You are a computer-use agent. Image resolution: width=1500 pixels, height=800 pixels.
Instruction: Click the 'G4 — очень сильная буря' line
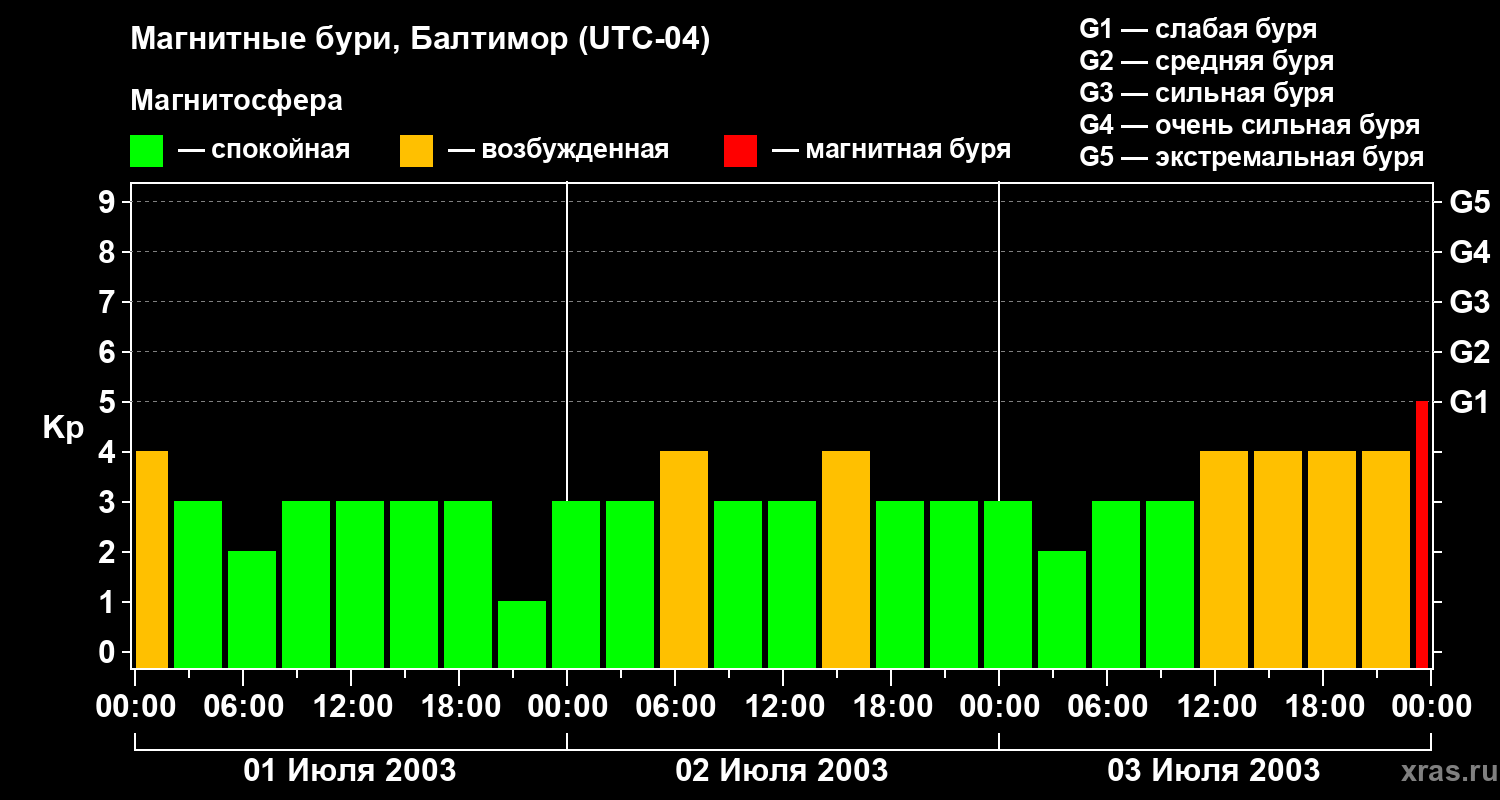tap(1250, 125)
